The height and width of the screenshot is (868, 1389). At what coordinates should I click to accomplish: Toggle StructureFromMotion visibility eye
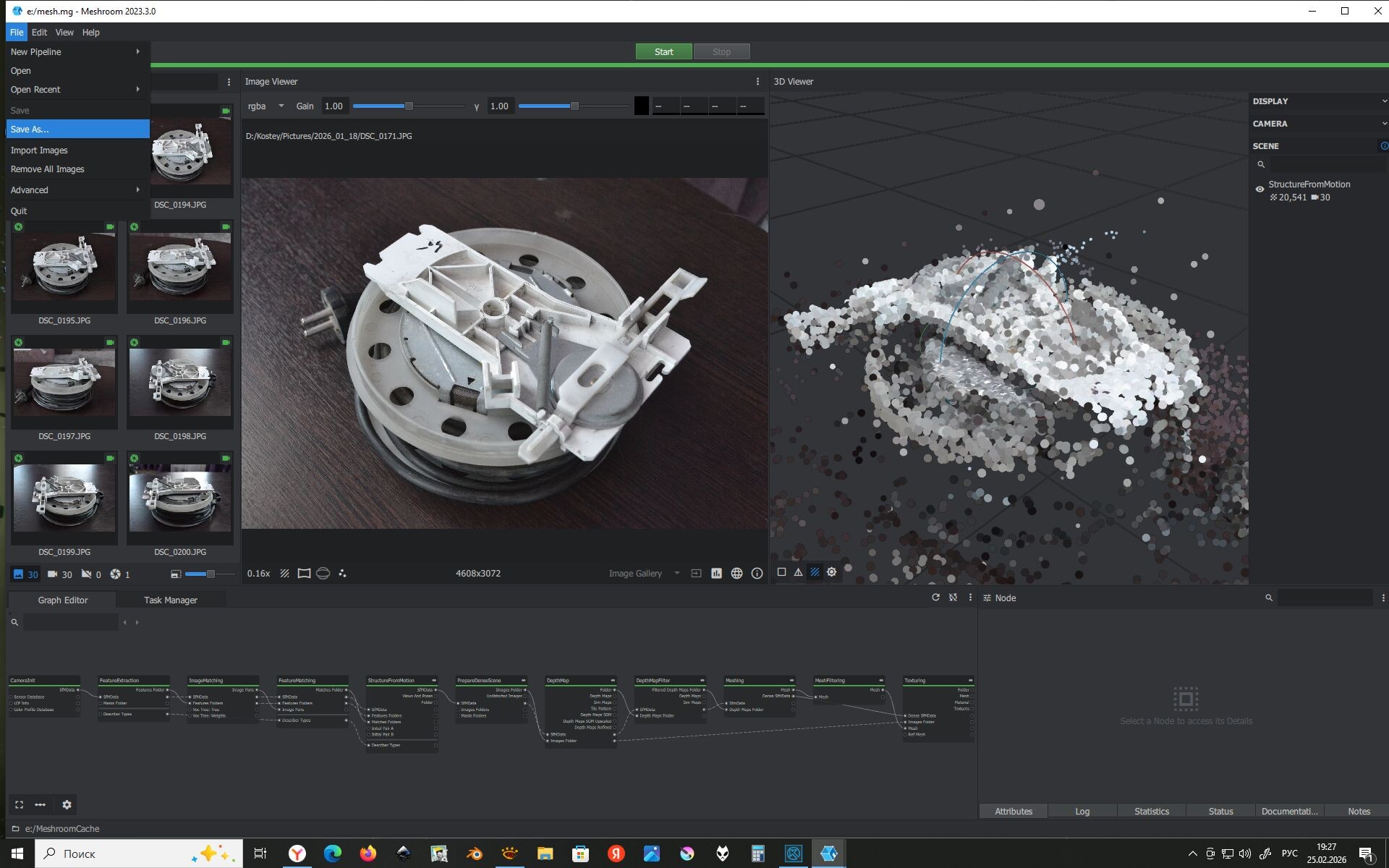click(1260, 190)
